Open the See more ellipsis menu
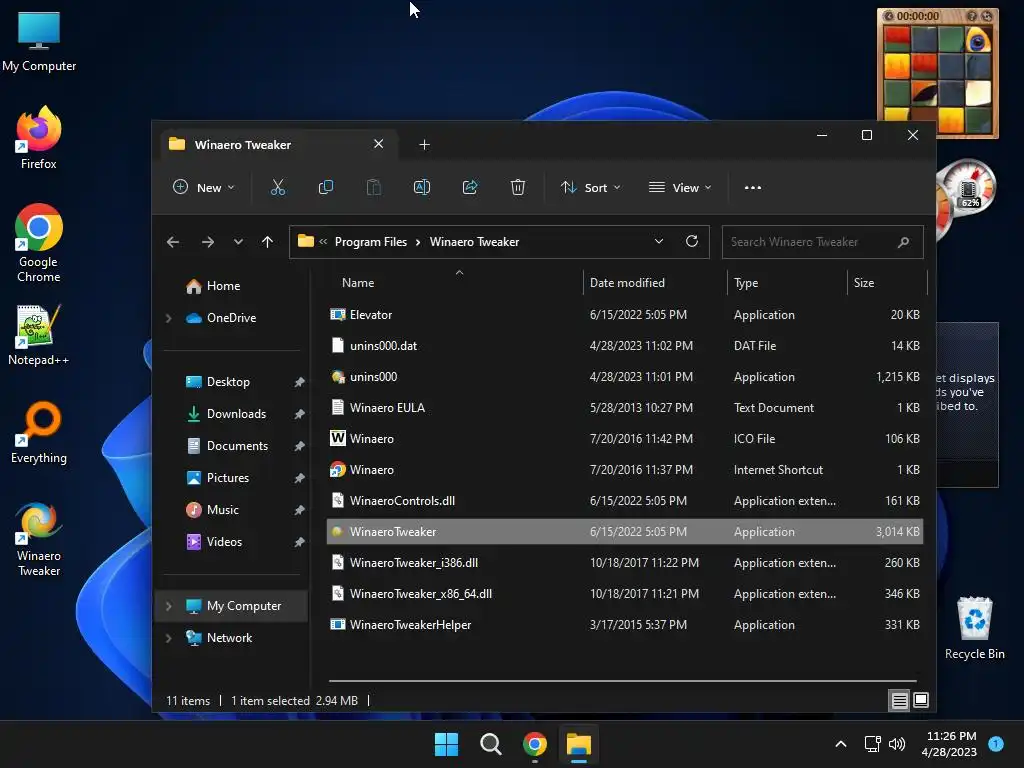1024x768 pixels. tap(752, 187)
